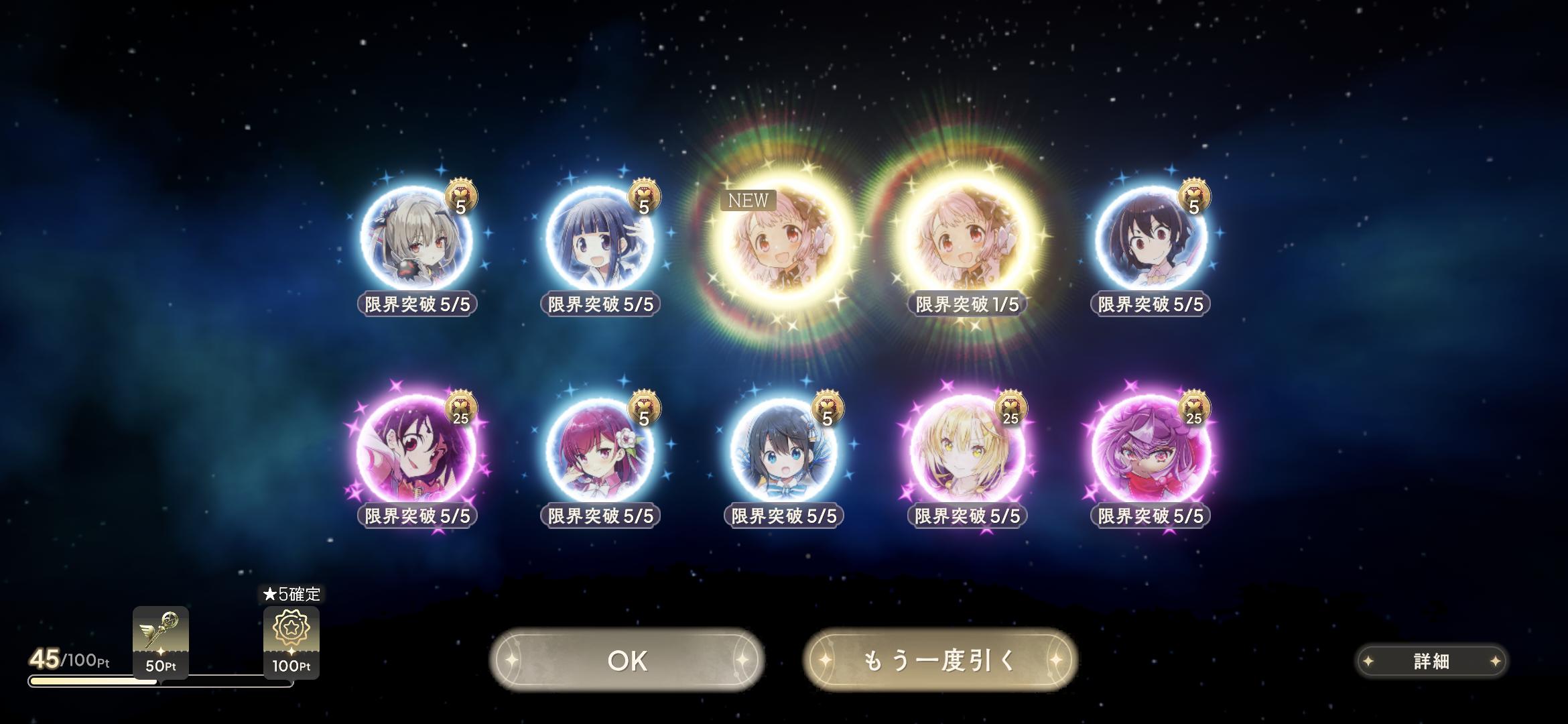Tap the もう一度引く draw again button
This screenshot has height=724, width=1568.
pos(940,660)
